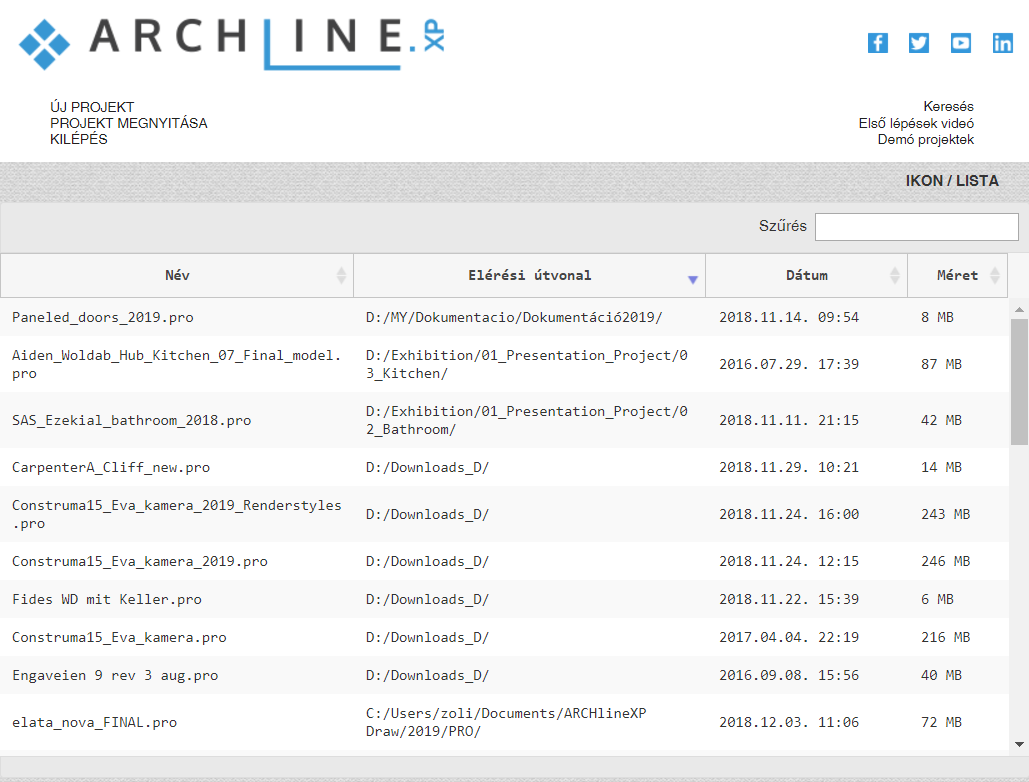Sort by Dátum column arrows
1029x782 pixels.
pyautogui.click(x=895, y=275)
